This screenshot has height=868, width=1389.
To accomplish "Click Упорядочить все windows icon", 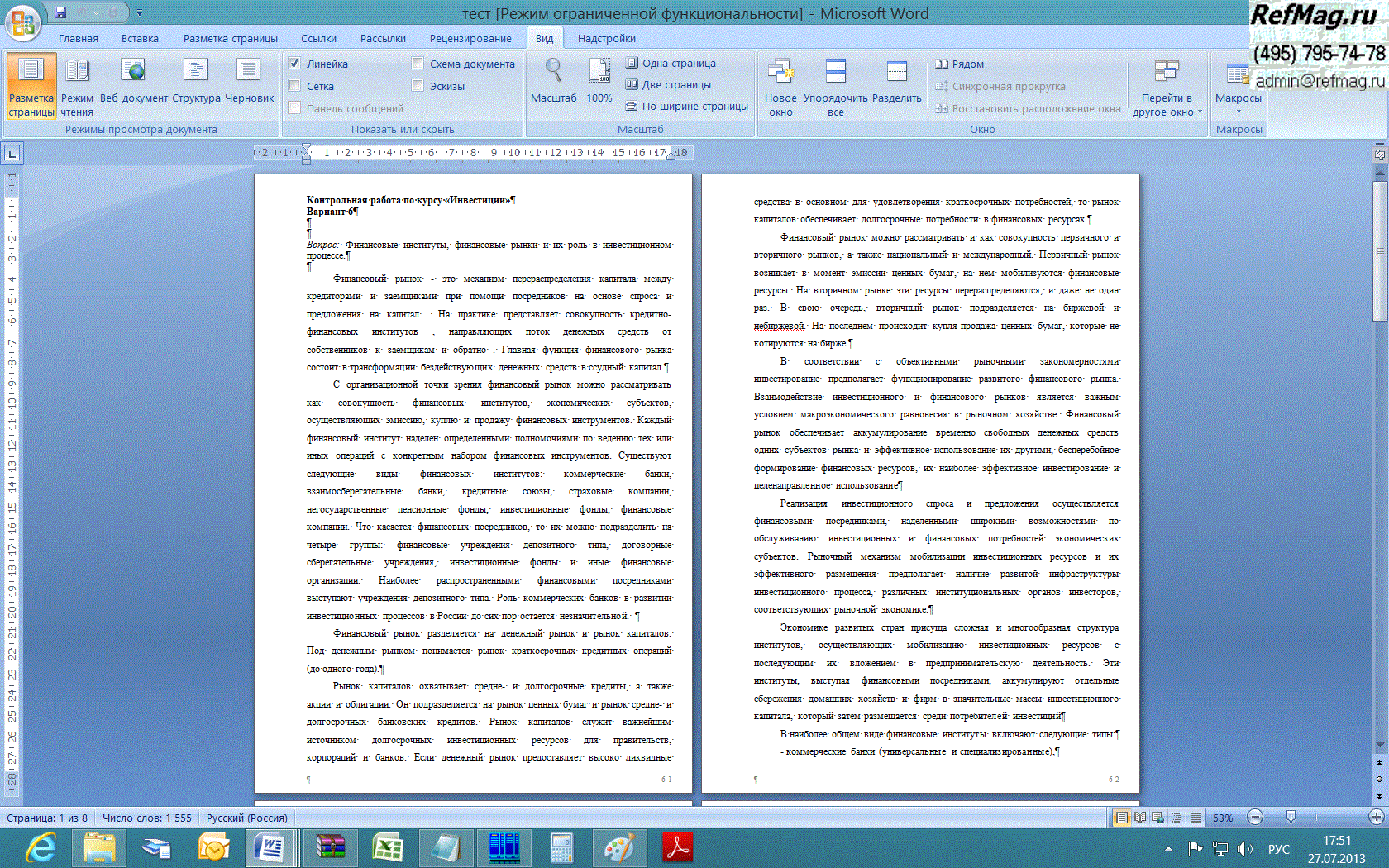I will [836, 72].
